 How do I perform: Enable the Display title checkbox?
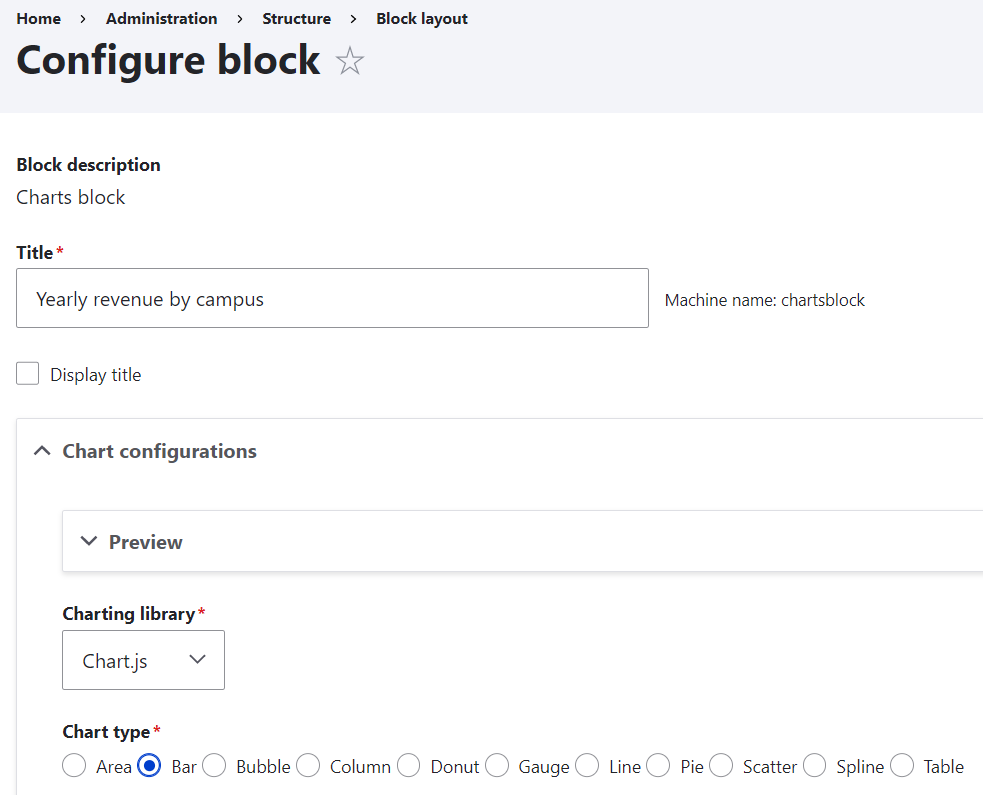pos(27,373)
